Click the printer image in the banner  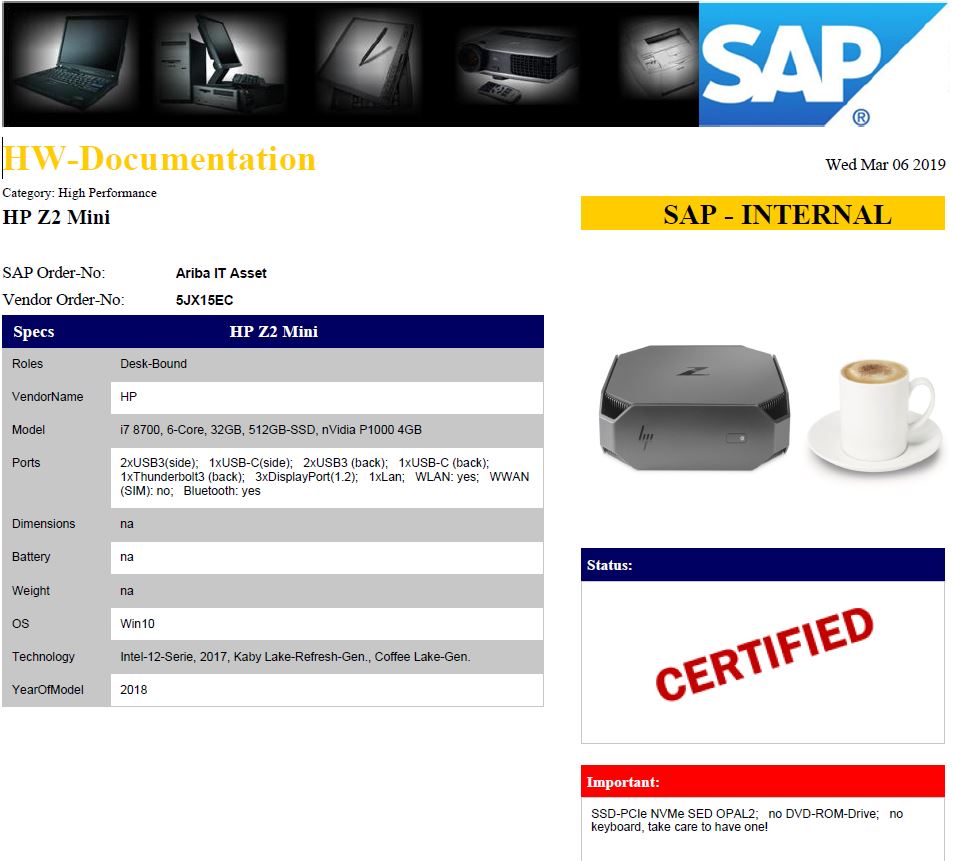tap(661, 61)
